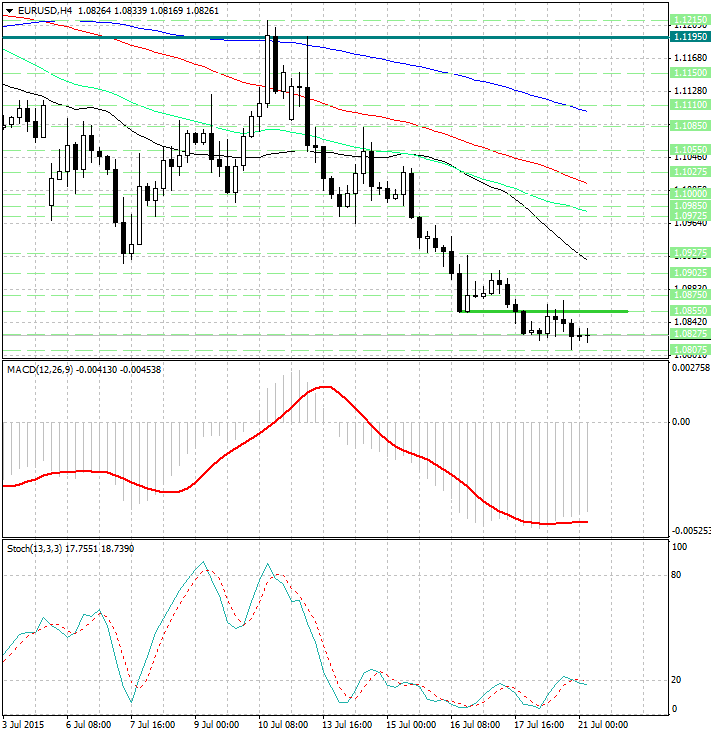Click the 0.00 MACD zero level value
Image resolution: width=711 pixels, height=733 pixels.
coord(681,422)
